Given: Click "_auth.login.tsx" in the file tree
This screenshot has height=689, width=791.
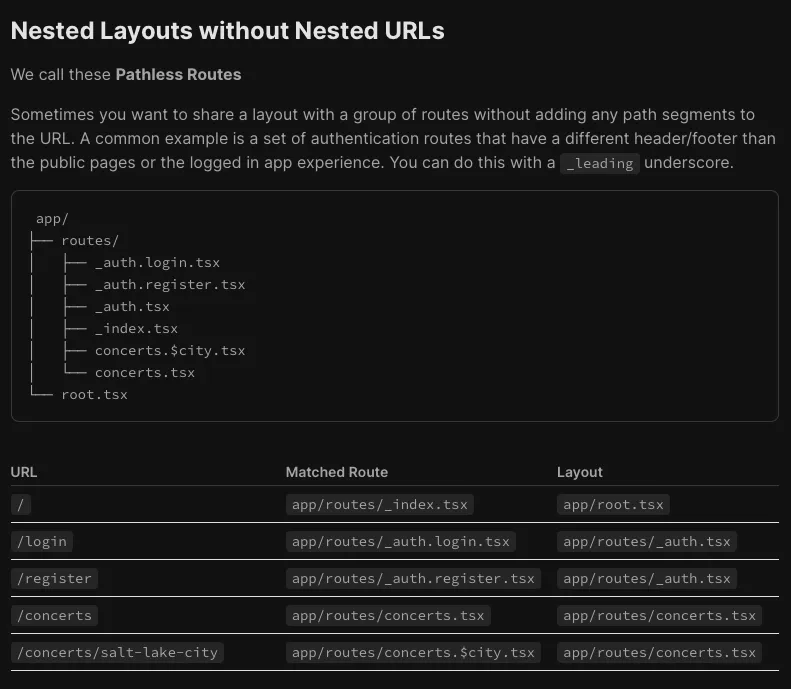Looking at the screenshot, I should [x=157, y=263].
